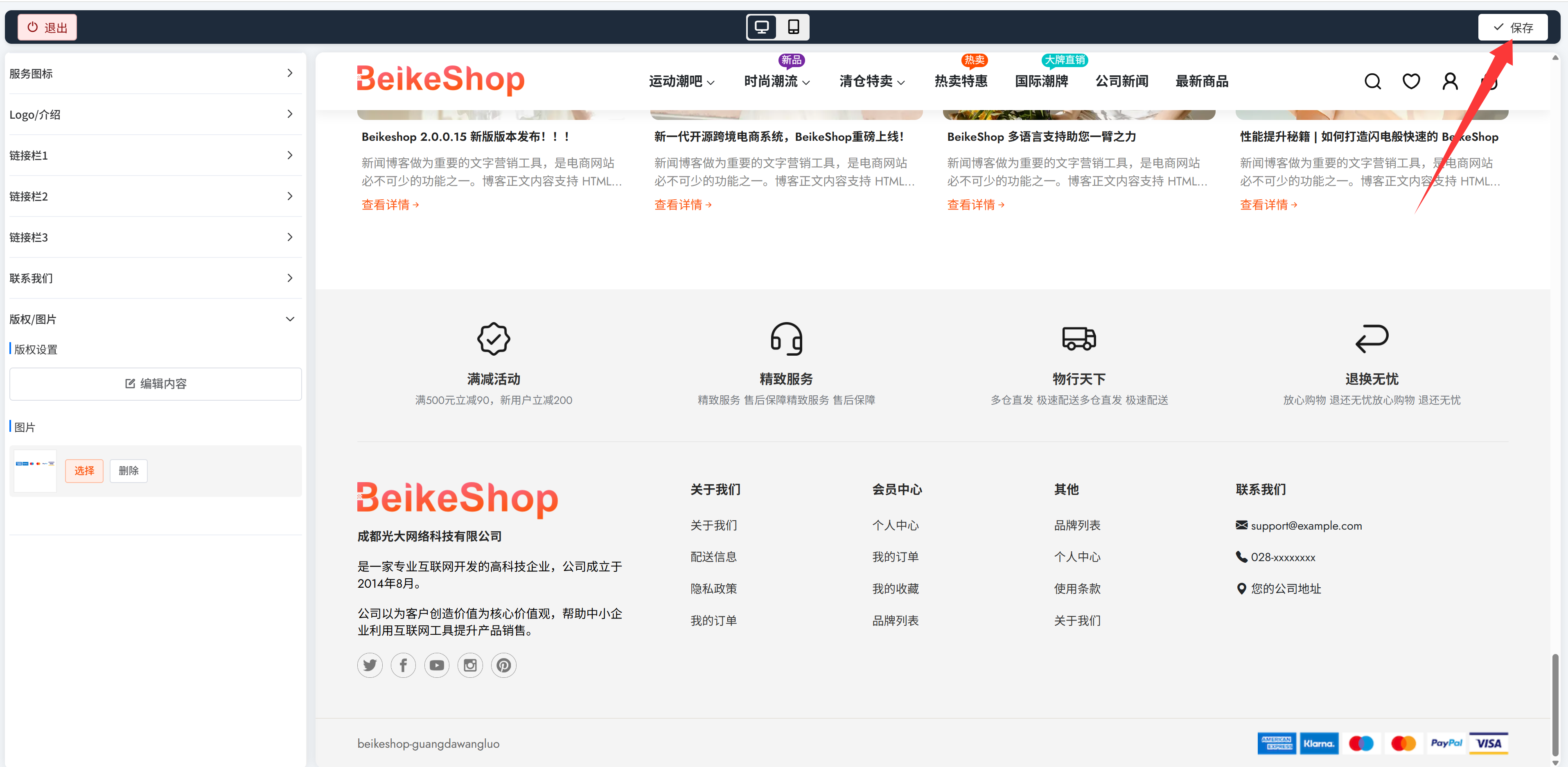Open the site search magnifier icon
Viewport: 1568px width, 767px height.
pyautogui.click(x=1373, y=81)
